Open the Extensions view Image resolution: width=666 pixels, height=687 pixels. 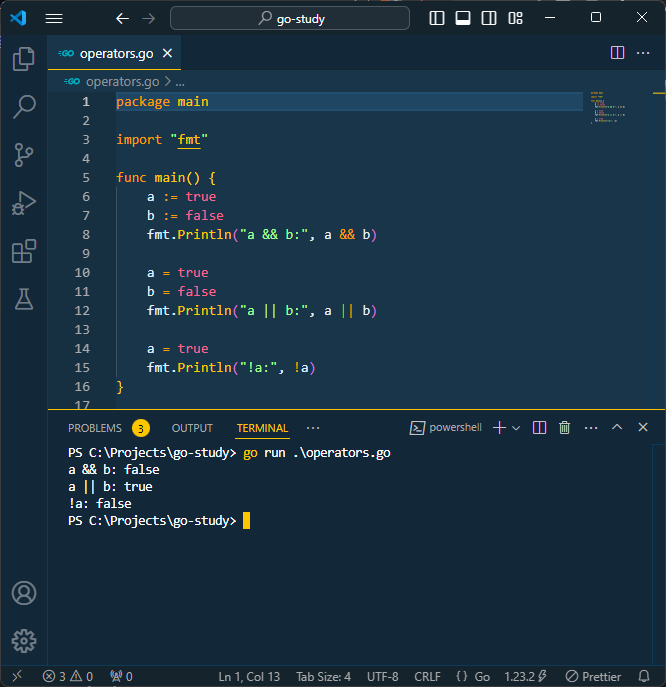23,251
